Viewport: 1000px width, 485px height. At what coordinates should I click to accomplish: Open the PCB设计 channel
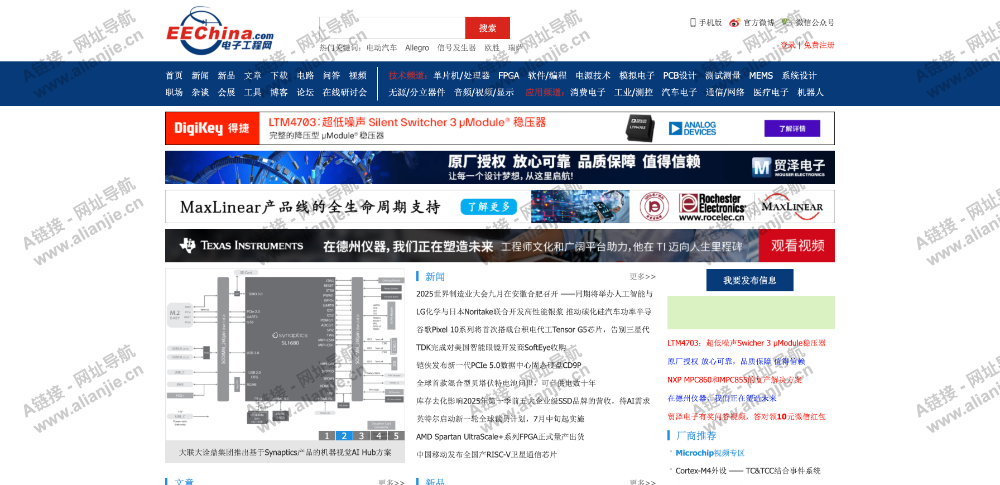click(679, 75)
